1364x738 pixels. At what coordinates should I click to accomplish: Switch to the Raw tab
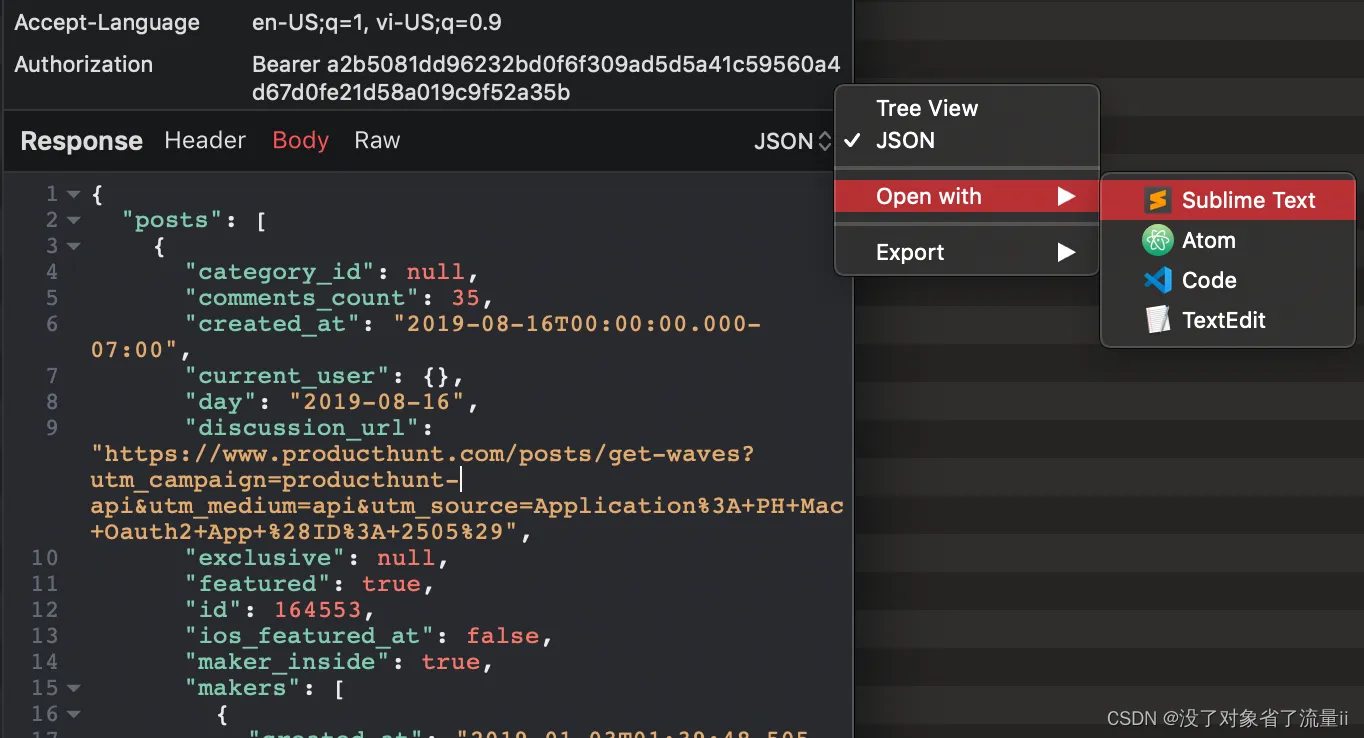(377, 141)
